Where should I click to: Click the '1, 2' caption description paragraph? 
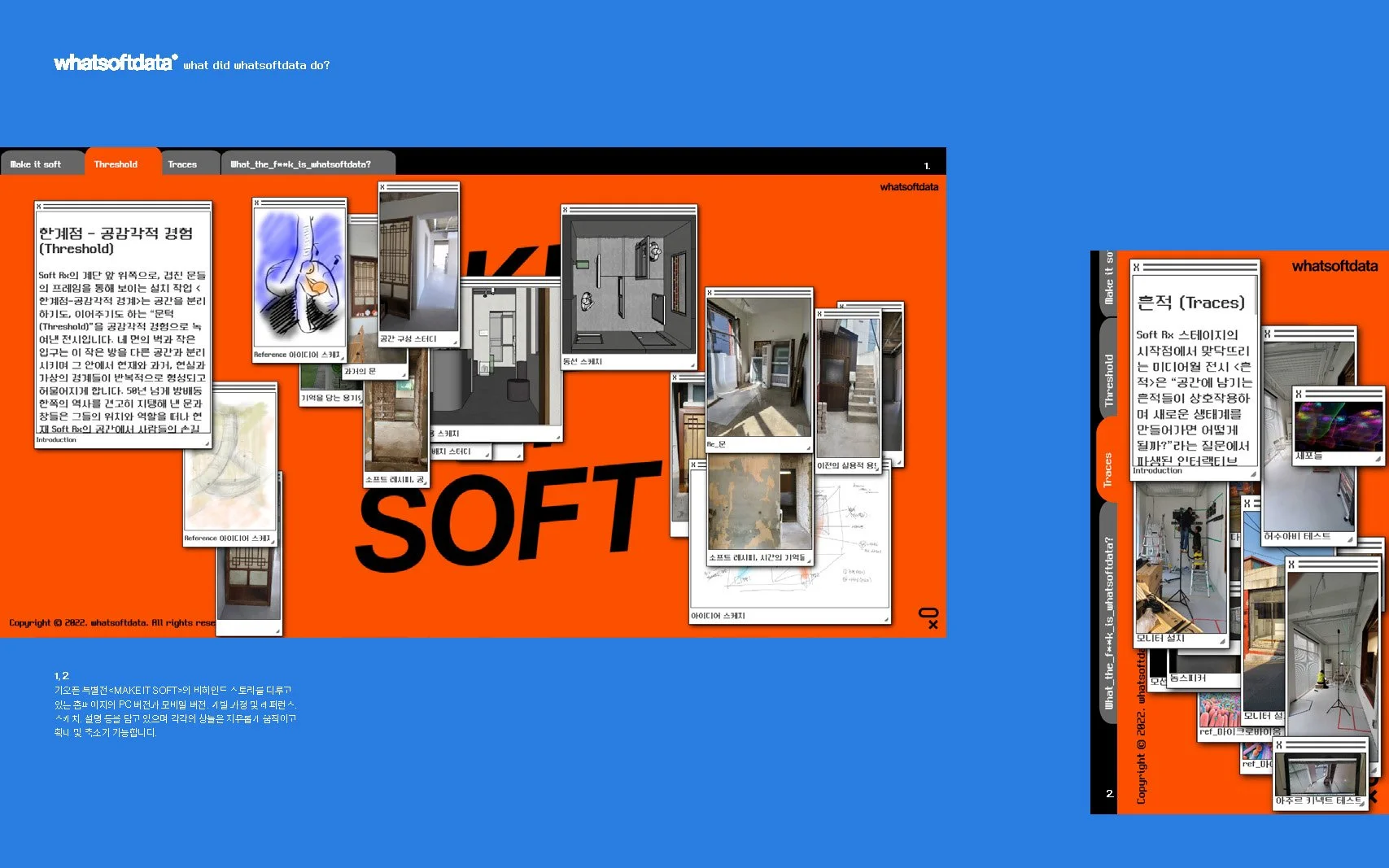click(175, 711)
